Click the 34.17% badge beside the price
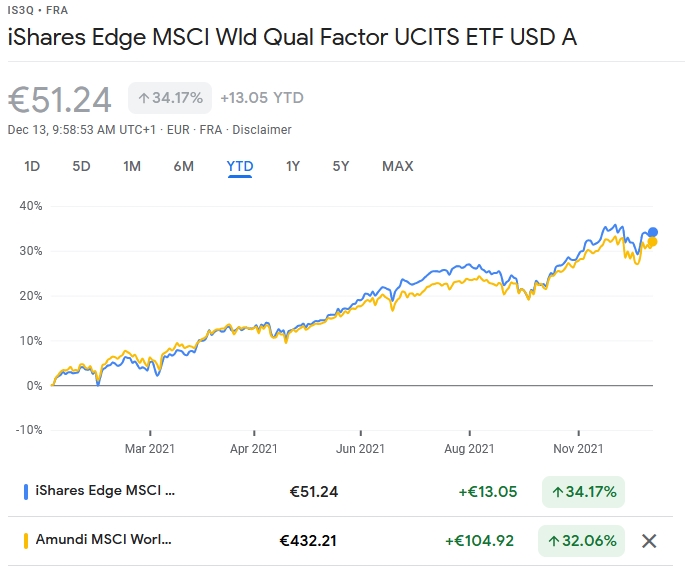The height and width of the screenshot is (573, 685). 170,98
